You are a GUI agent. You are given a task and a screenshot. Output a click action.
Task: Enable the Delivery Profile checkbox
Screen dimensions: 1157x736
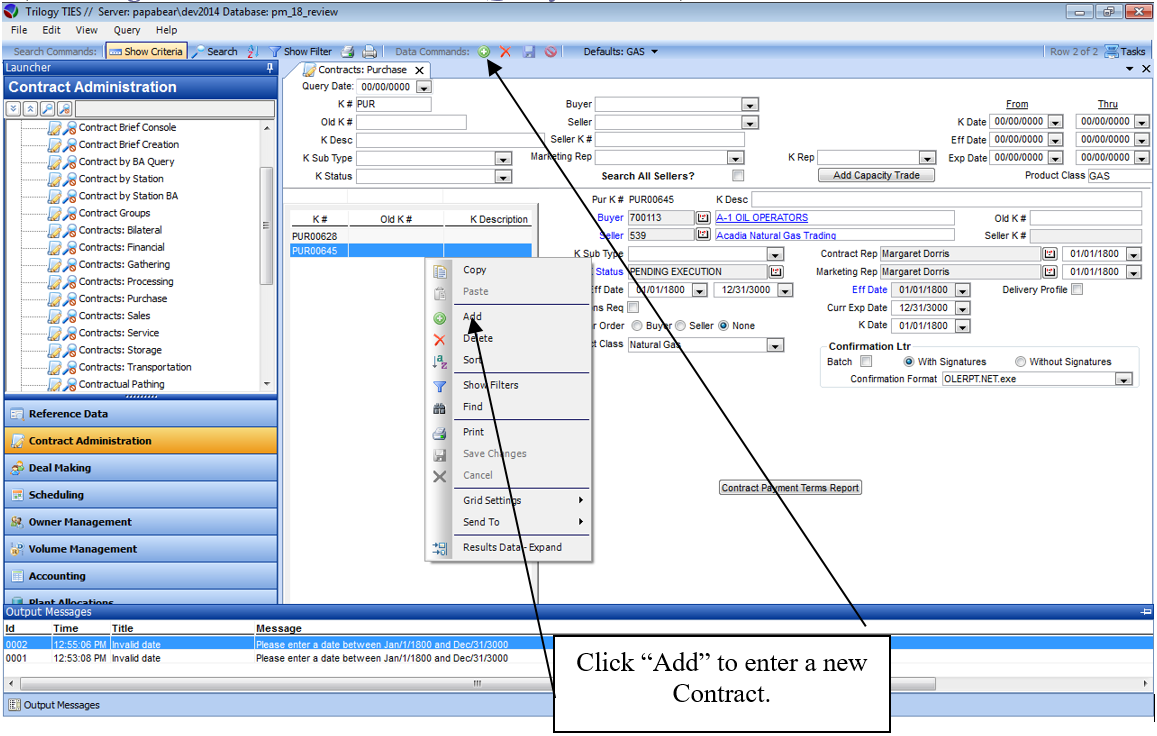[x=1077, y=290]
